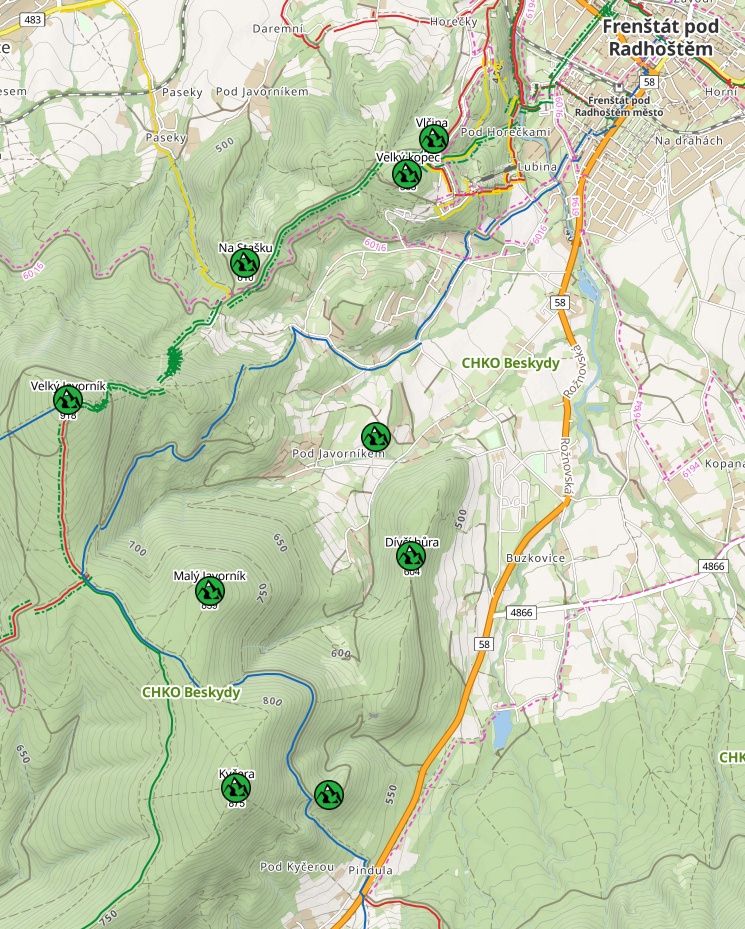The width and height of the screenshot is (745, 929).
Task: Click the Na drahách locality label
Action: [x=689, y=141]
